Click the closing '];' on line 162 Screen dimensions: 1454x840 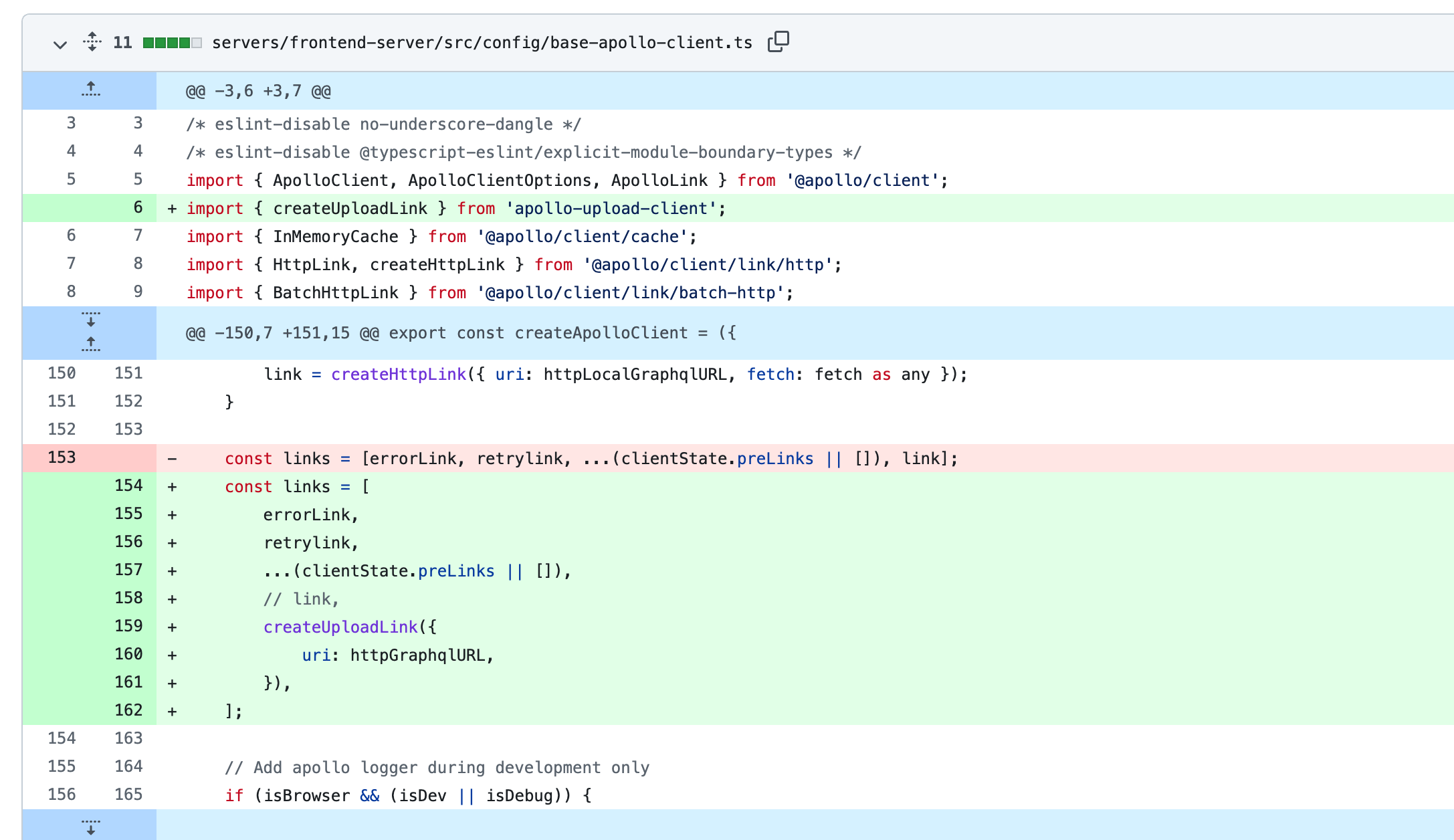(x=233, y=712)
